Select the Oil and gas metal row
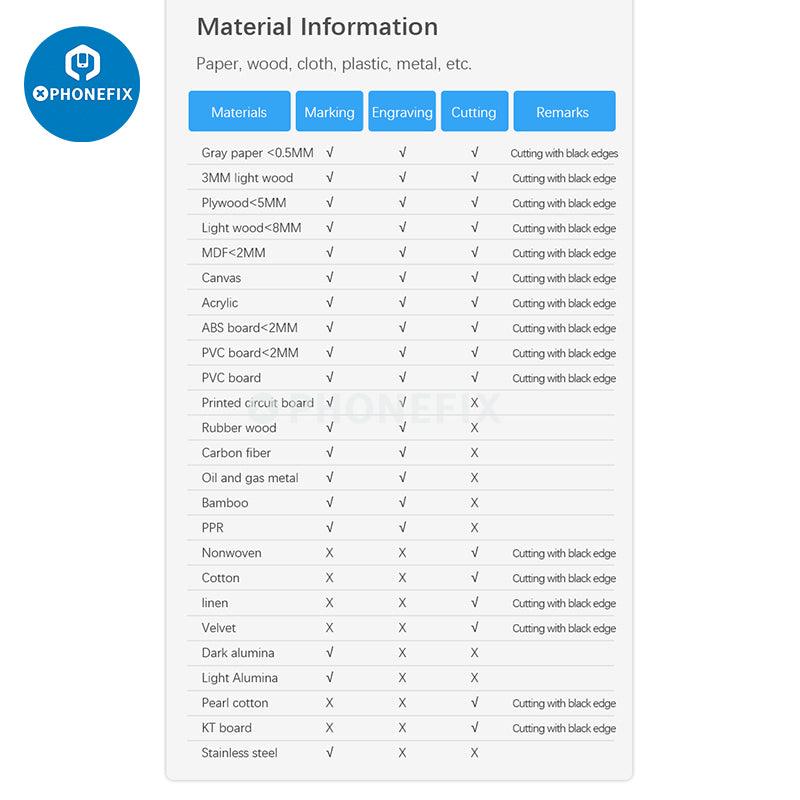The width and height of the screenshot is (800, 800). pos(250,478)
